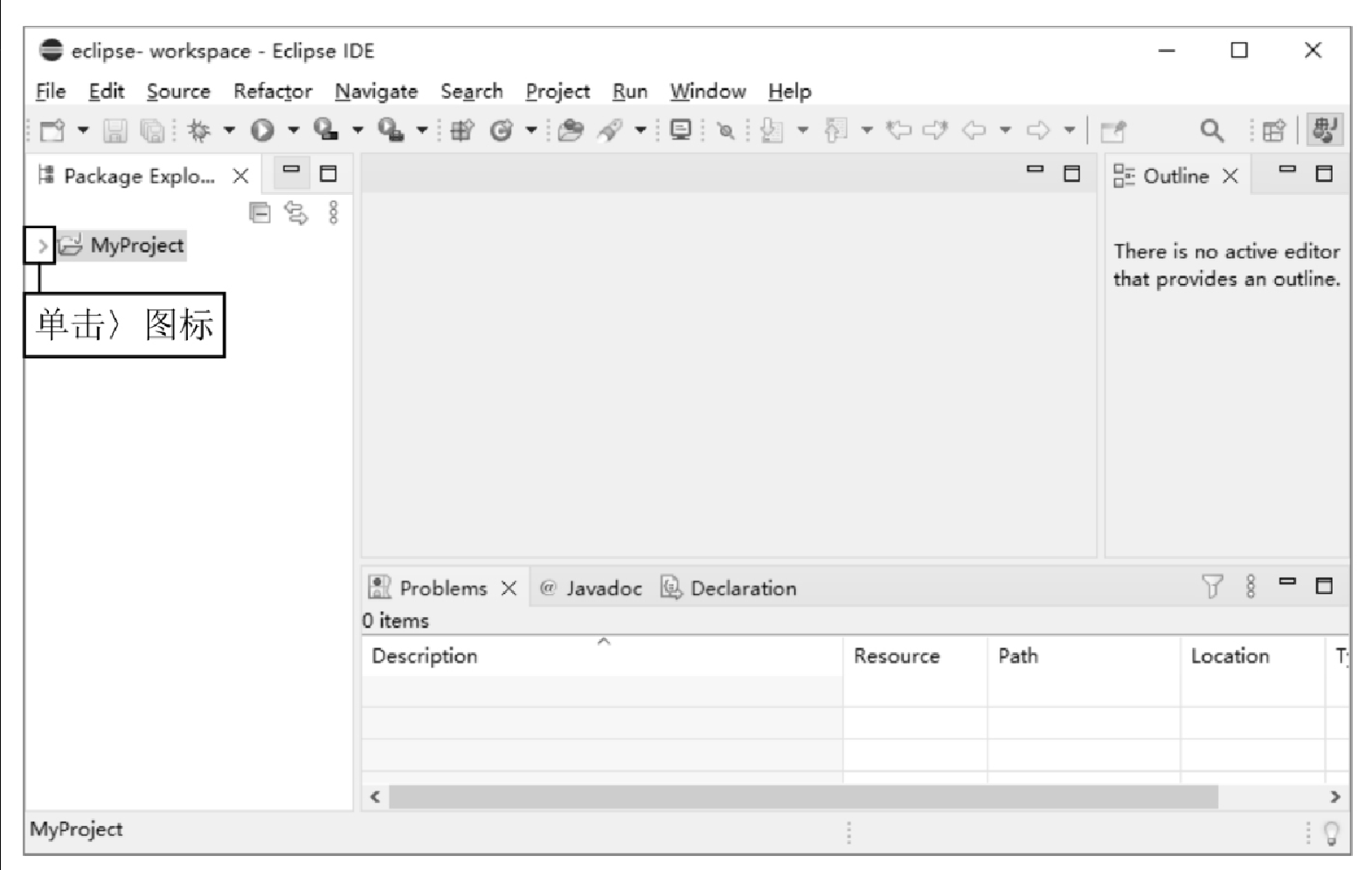The width and height of the screenshot is (1372, 870).
Task: Click the round Run play icon
Action: coord(262,130)
